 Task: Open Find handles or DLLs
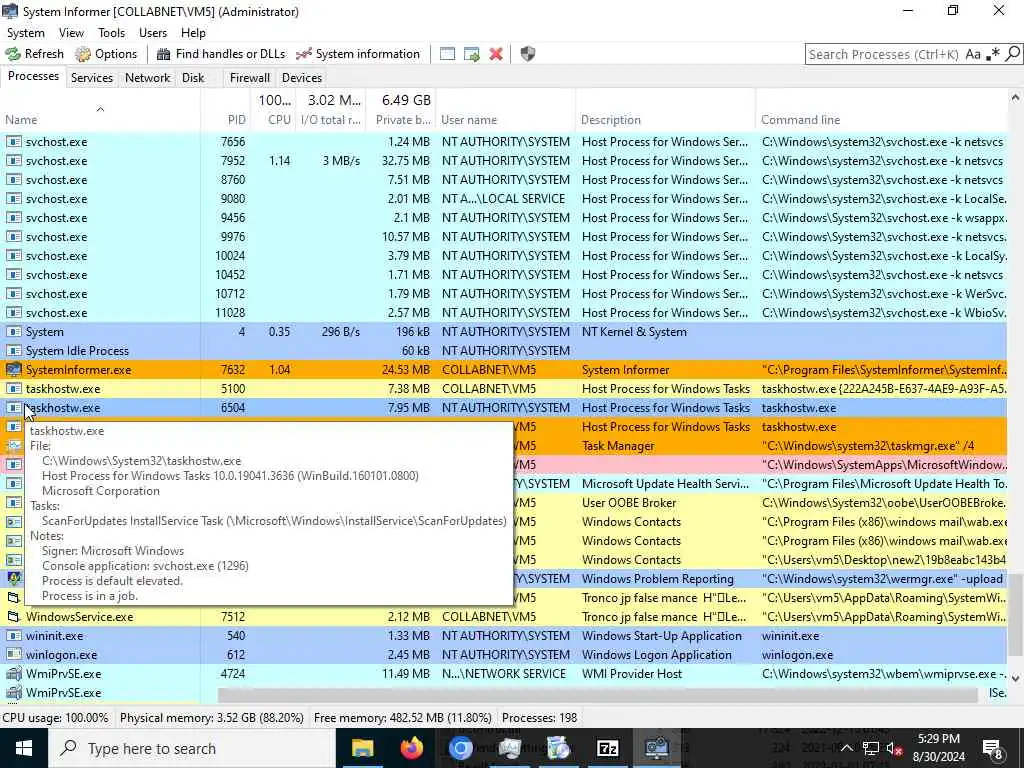(221, 54)
